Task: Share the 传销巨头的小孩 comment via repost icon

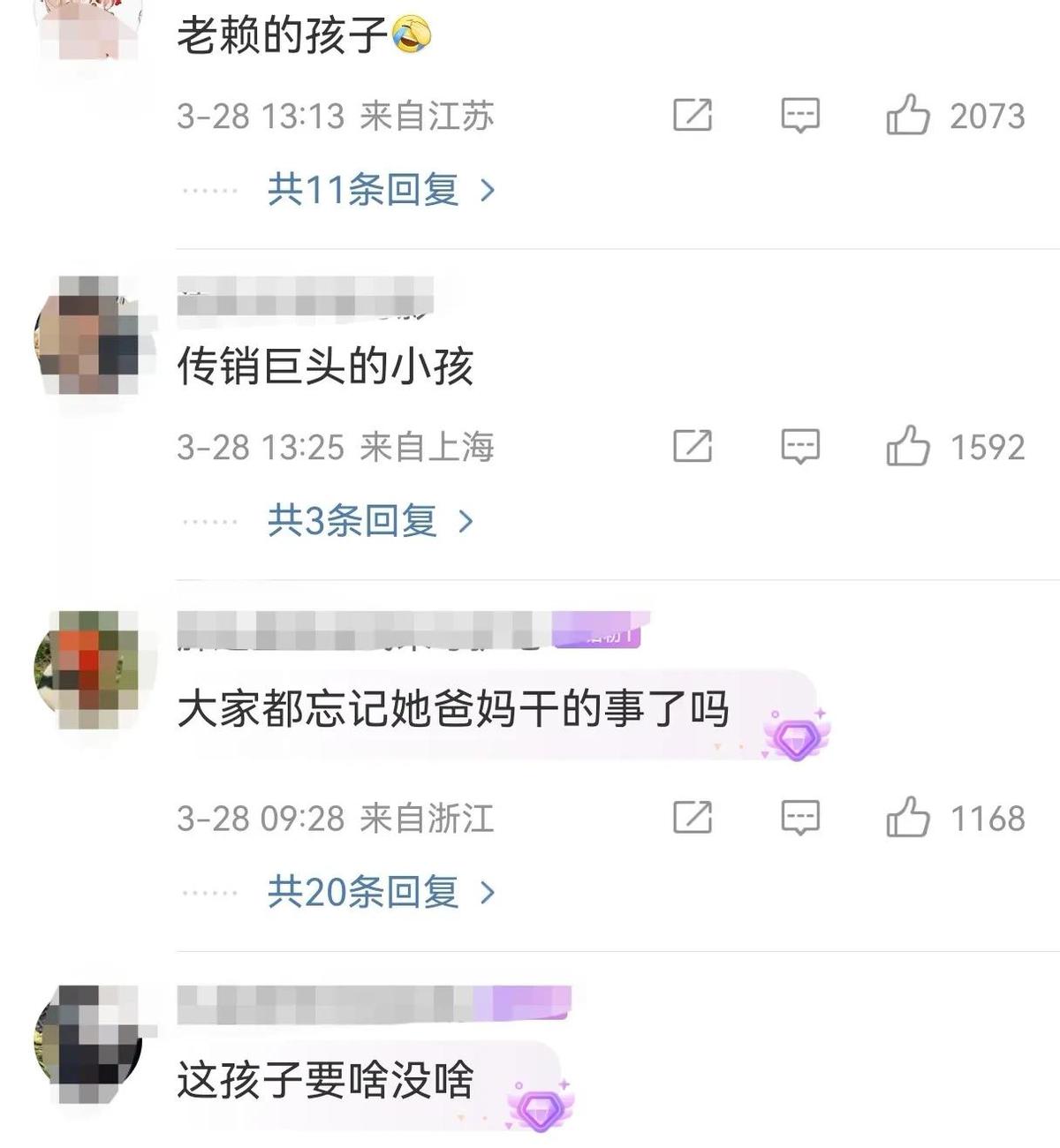Action: tap(693, 446)
